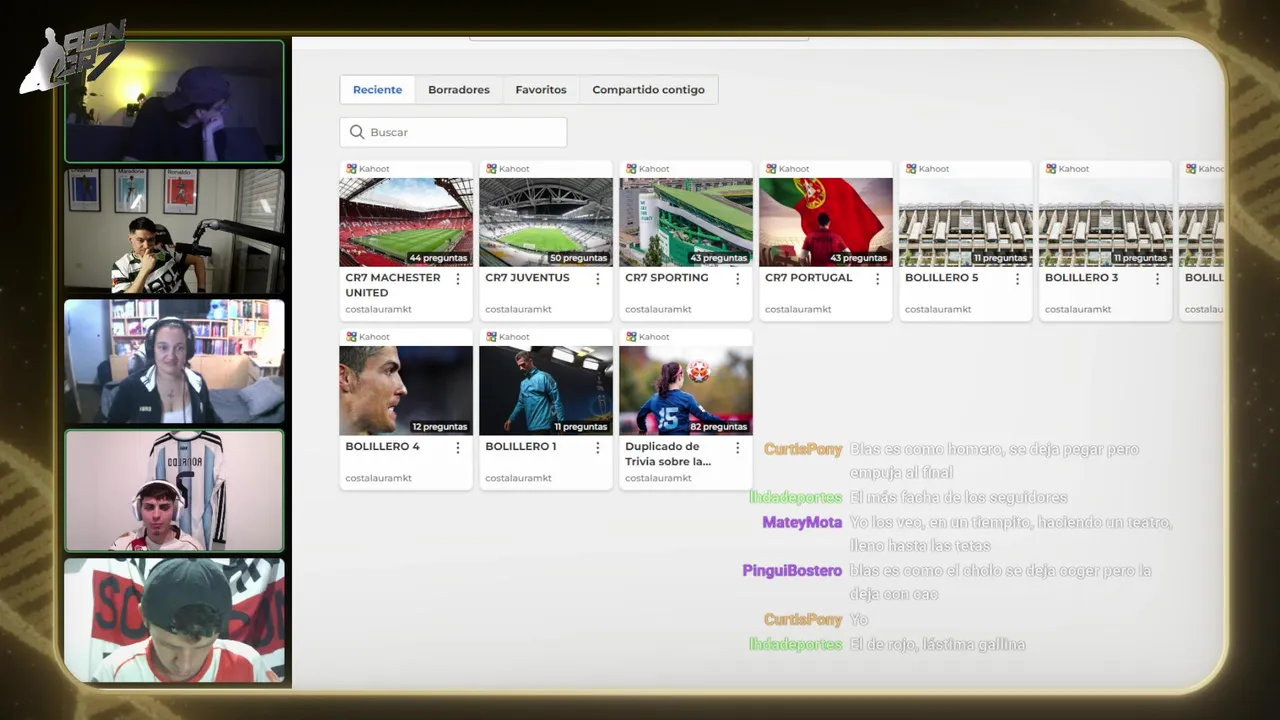Click the Duplicado de Trivia sobre la... title
1280x720 pixels.
668,454
